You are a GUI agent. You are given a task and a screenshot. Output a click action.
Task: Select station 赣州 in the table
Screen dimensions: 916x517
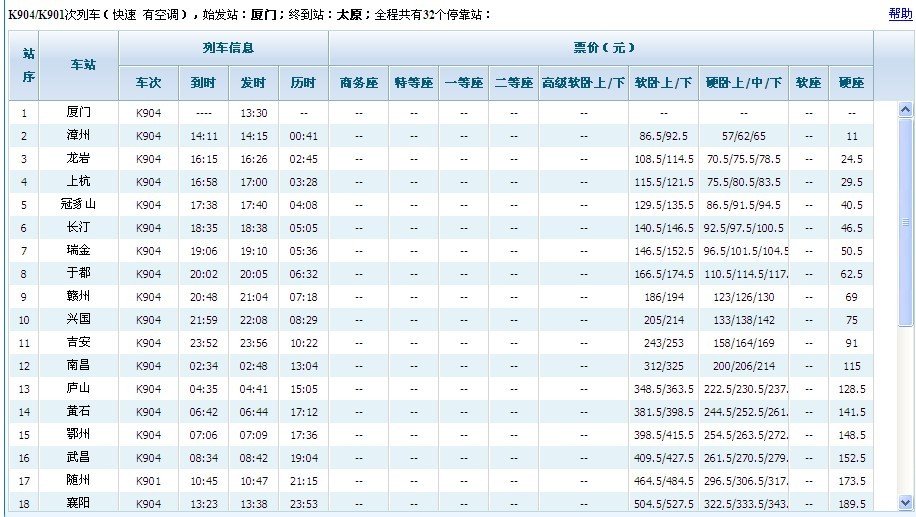[x=78, y=296]
